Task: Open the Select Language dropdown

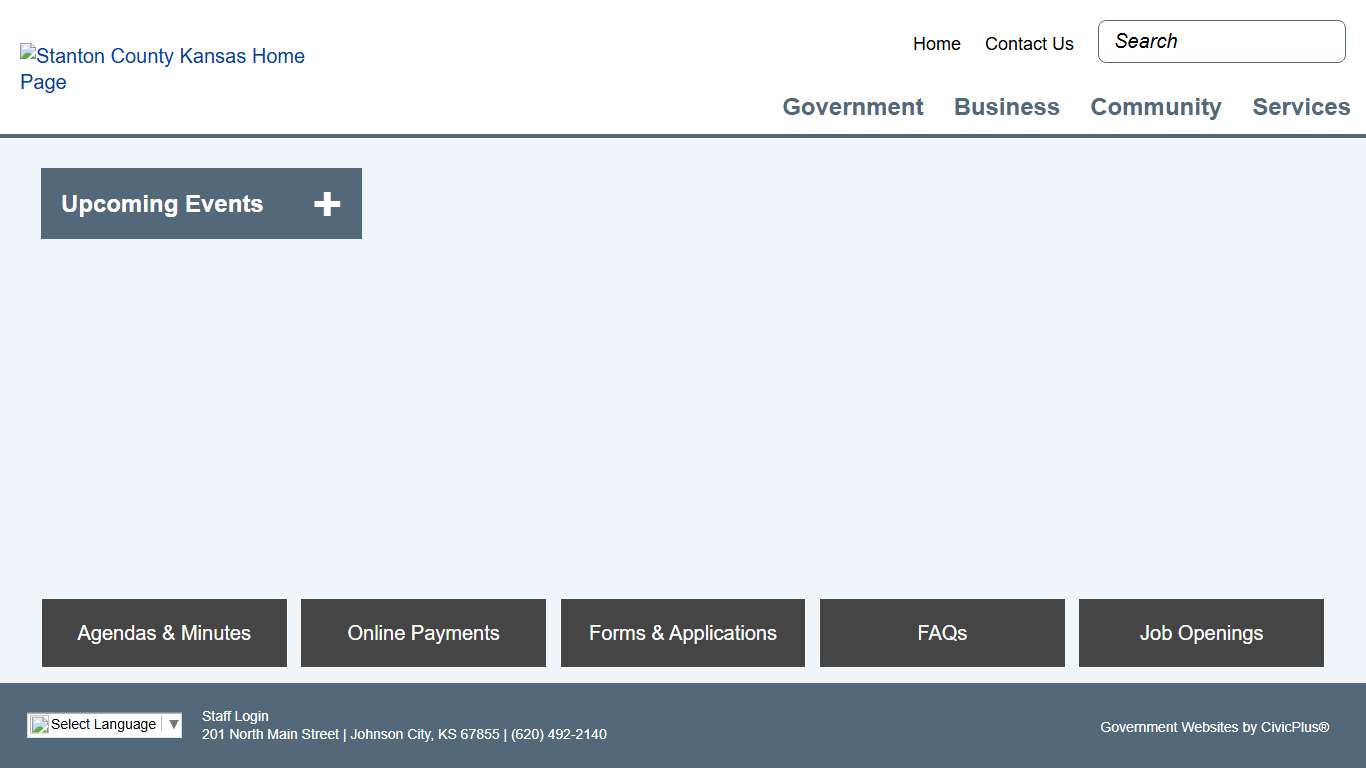Action: coord(103,725)
